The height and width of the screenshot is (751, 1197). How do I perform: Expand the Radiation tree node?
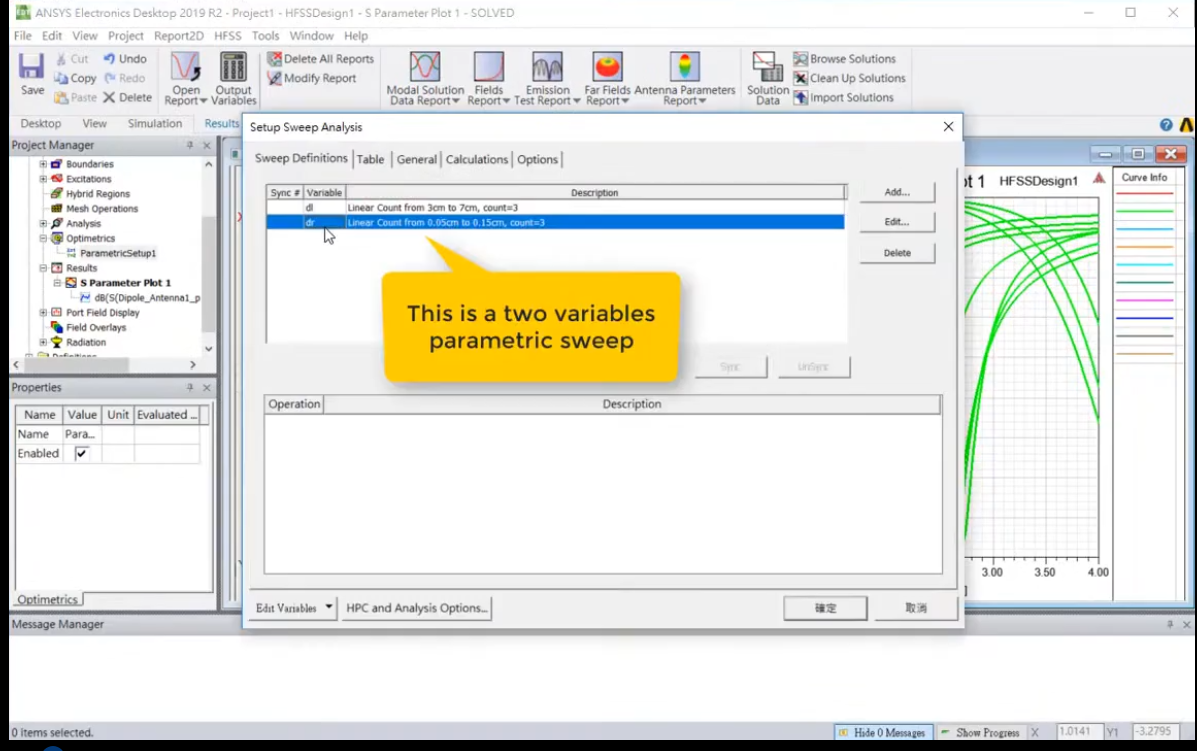pos(43,343)
